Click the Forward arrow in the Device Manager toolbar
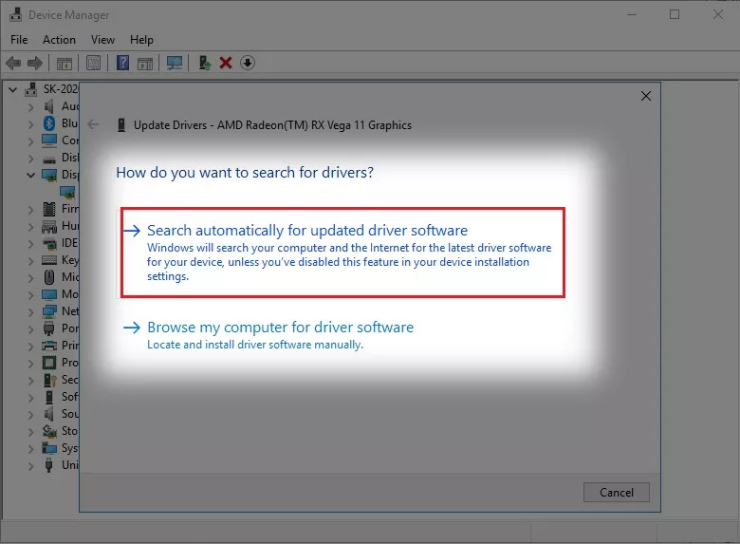Screen dimensions: 740x544 [35, 63]
